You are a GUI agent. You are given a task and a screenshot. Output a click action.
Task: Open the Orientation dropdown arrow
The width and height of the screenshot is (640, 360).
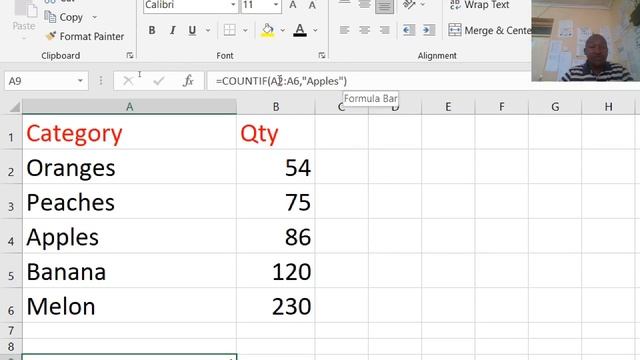tap(423, 5)
